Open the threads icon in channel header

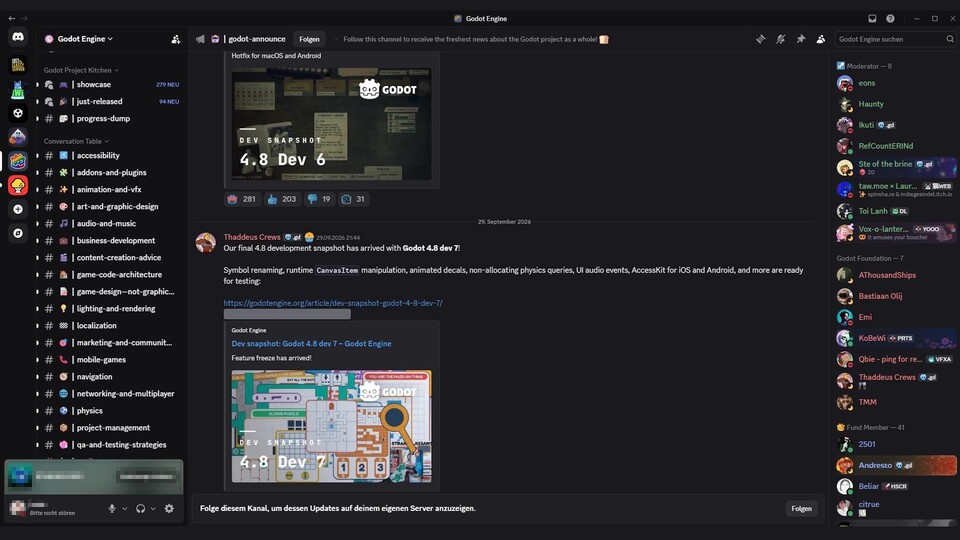point(760,39)
